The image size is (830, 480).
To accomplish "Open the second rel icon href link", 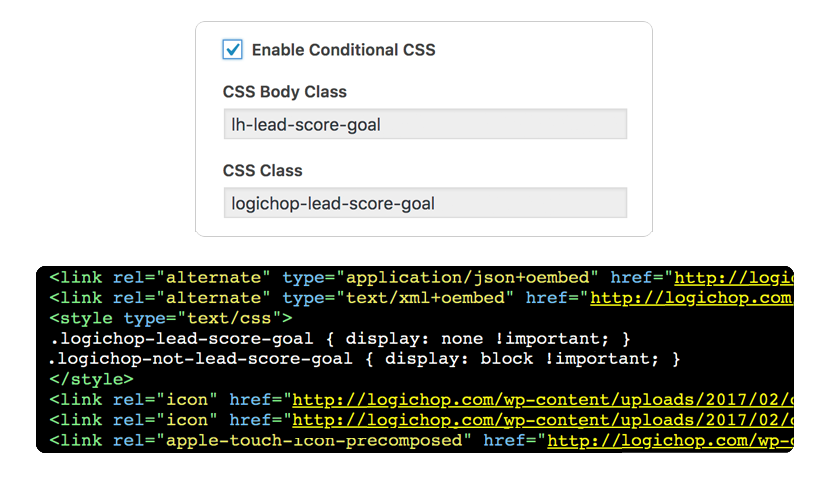I will [x=543, y=420].
